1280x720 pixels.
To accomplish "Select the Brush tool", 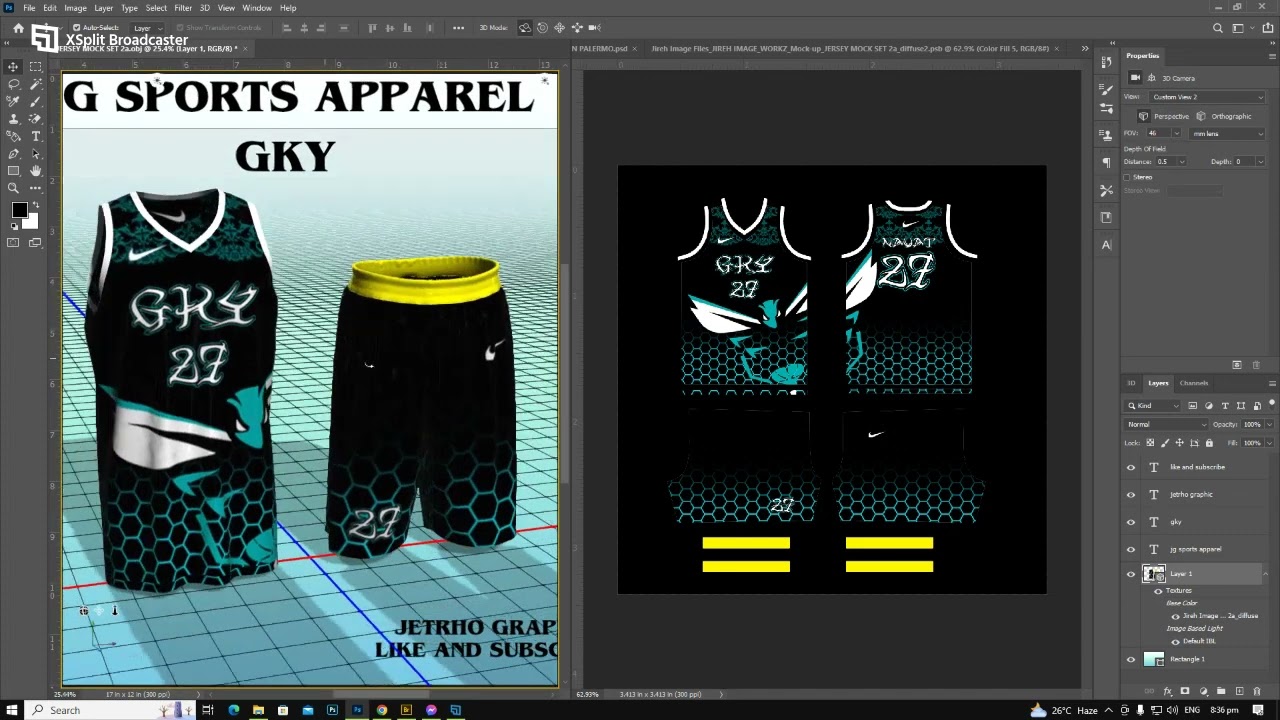I will 36,101.
